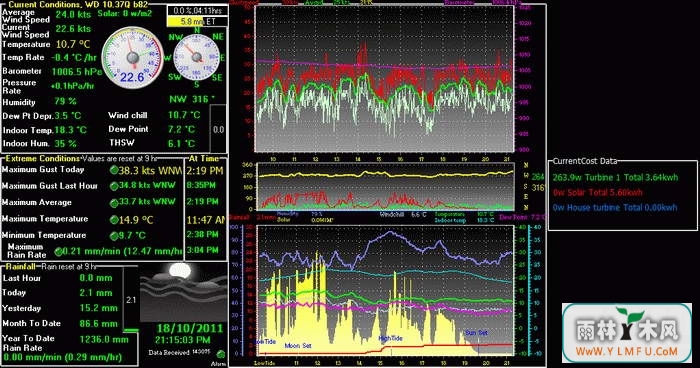Viewport: 700px width, 368px height.
Task: Click the green LED beside Minimum Temperature
Action: pos(114,236)
